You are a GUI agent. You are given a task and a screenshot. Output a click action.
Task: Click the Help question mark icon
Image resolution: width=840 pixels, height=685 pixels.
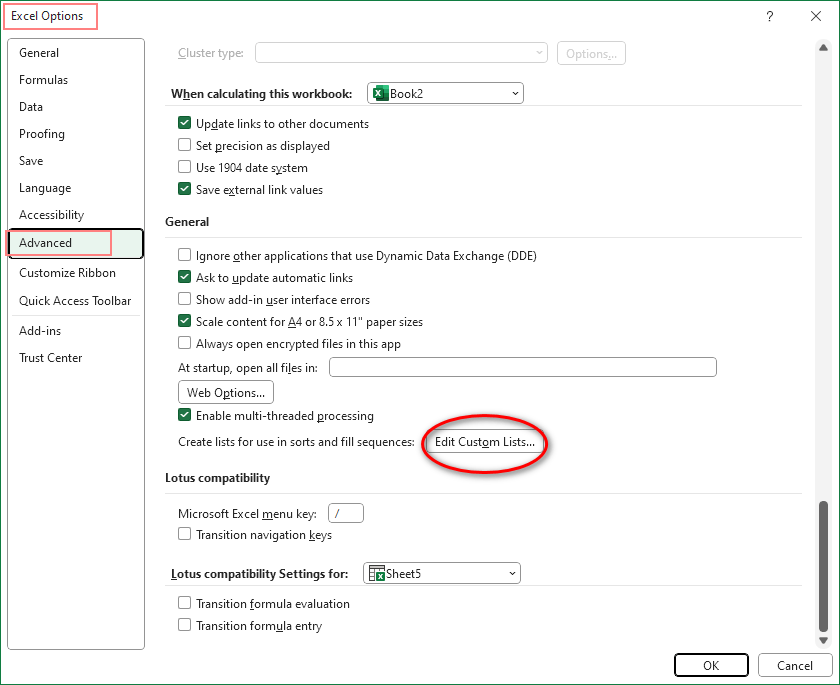769,16
